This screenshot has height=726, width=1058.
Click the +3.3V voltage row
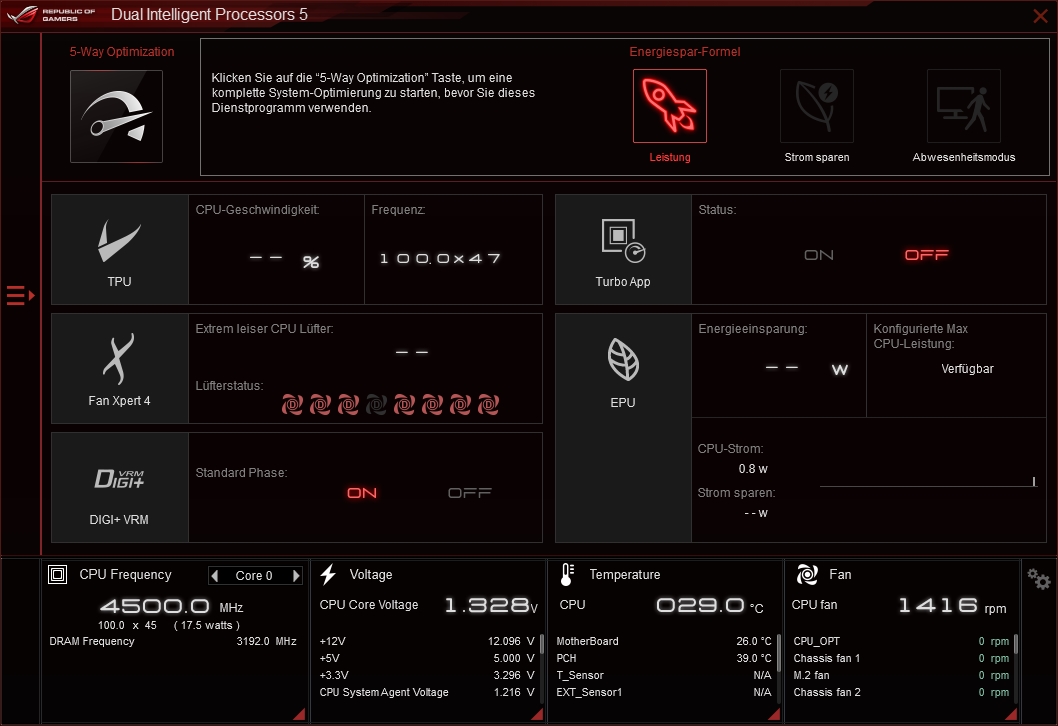click(427, 675)
